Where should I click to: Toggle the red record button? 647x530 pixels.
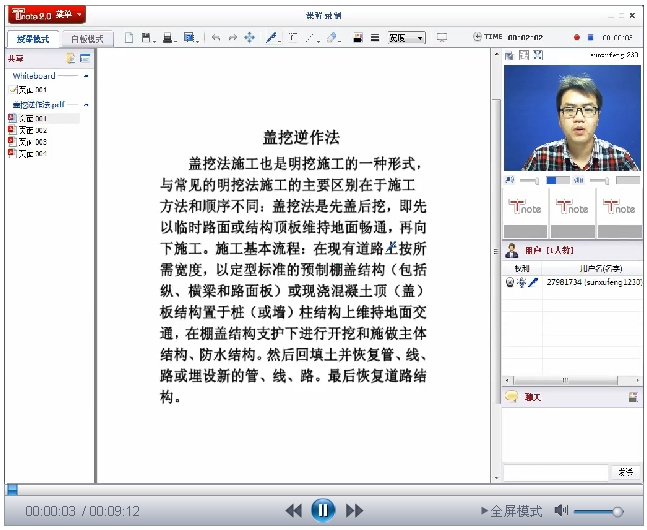(577, 38)
